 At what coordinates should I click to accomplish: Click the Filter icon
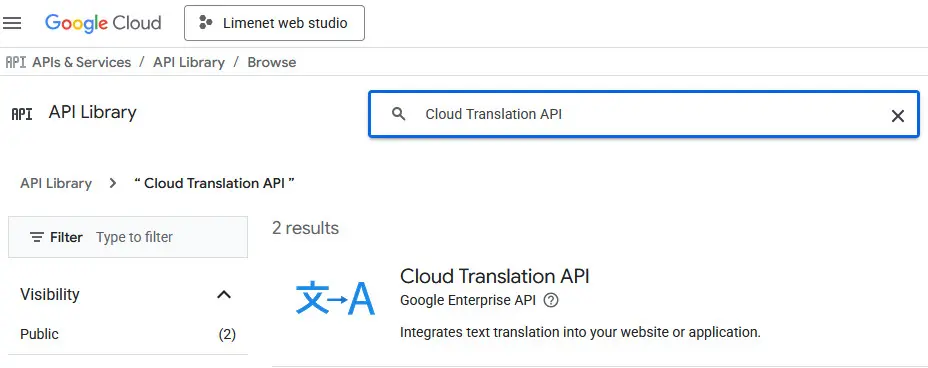[37, 237]
